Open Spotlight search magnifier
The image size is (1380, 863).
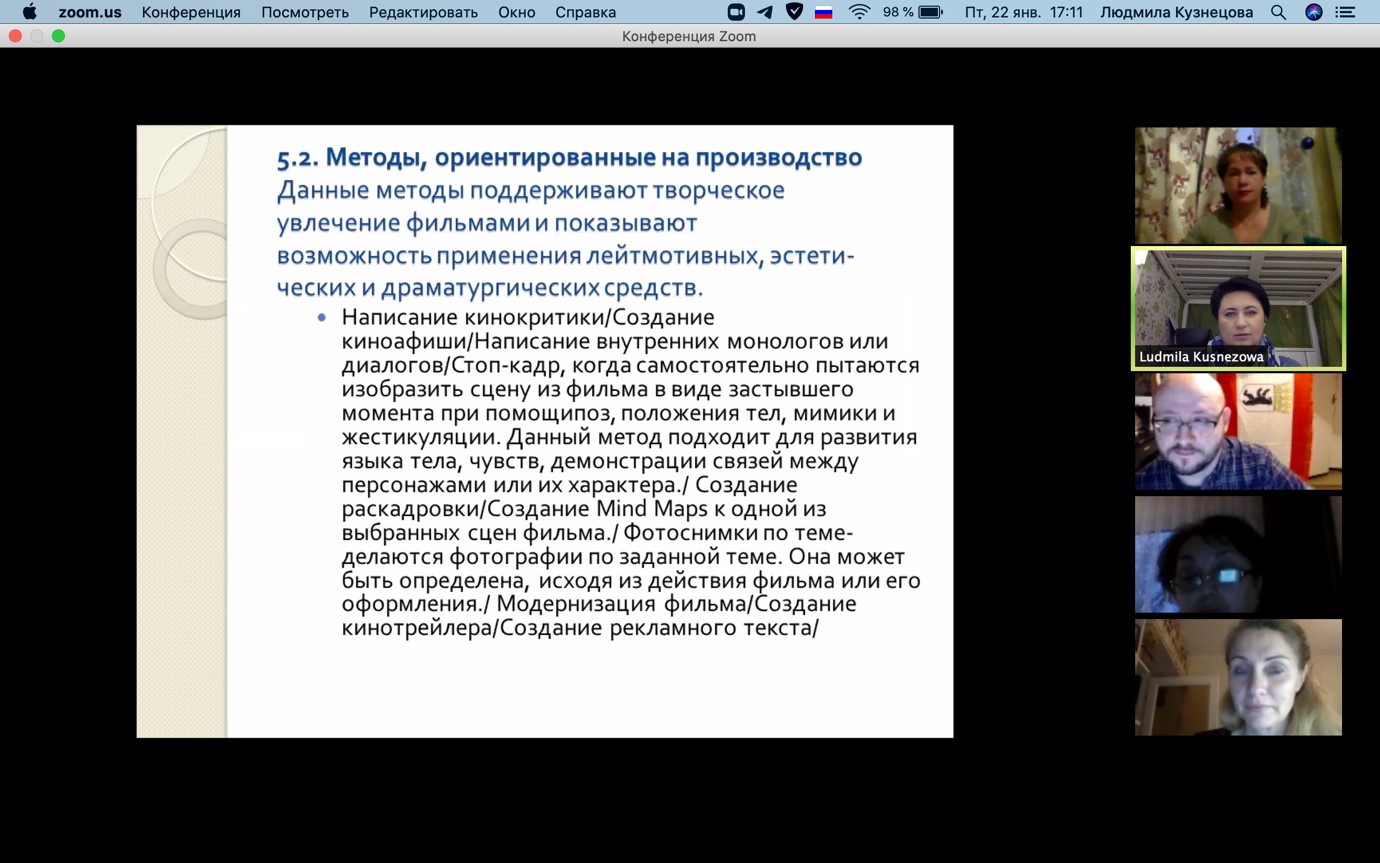pos(1278,12)
